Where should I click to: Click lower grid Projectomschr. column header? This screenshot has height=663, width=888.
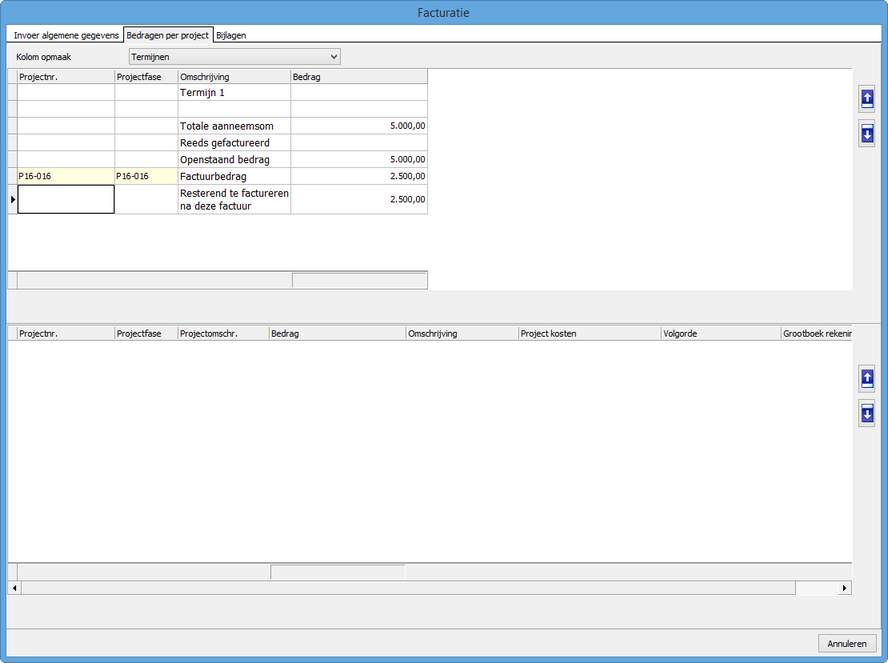[223, 333]
